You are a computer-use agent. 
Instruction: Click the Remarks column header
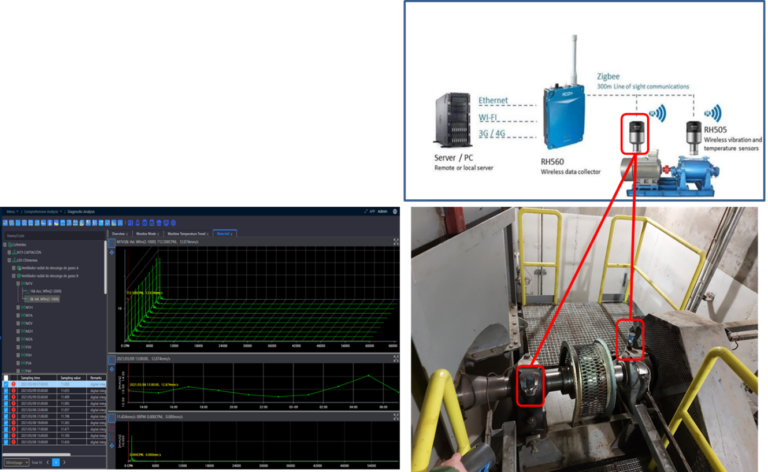tap(96, 378)
